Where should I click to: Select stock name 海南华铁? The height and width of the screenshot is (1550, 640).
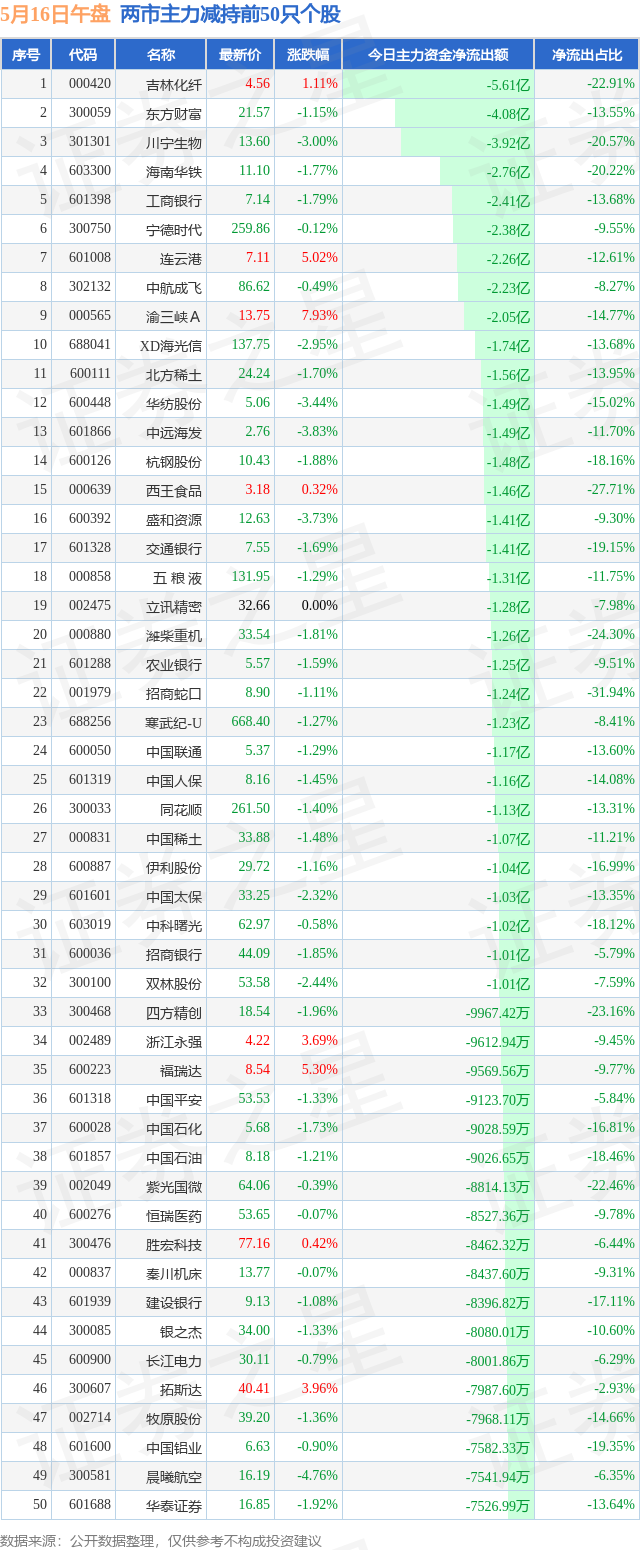(x=174, y=171)
